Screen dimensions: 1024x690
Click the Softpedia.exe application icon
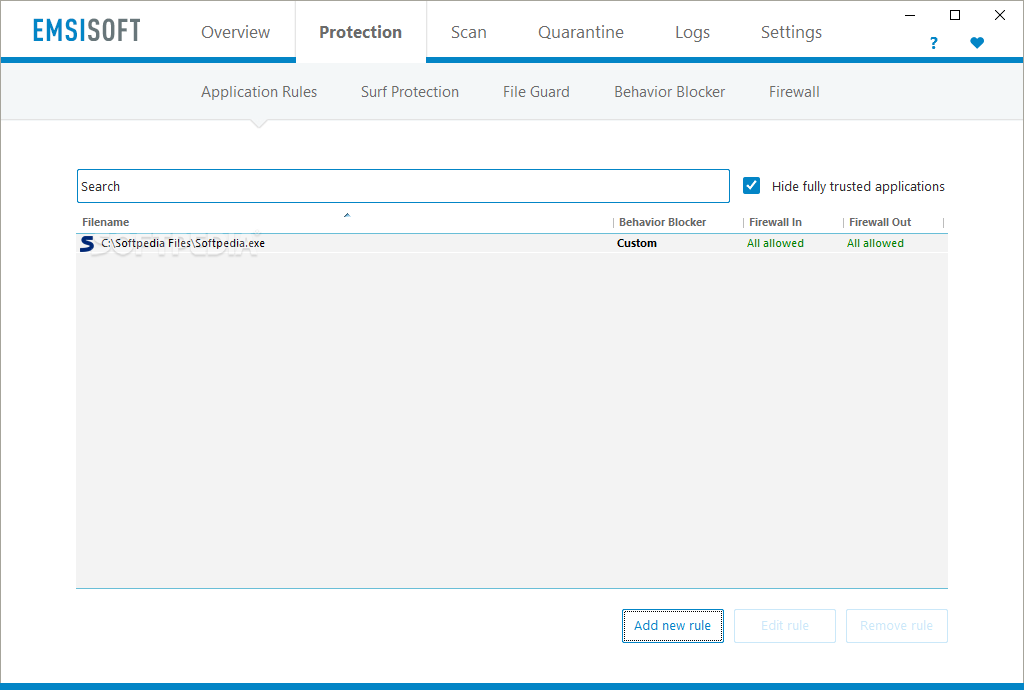87,243
